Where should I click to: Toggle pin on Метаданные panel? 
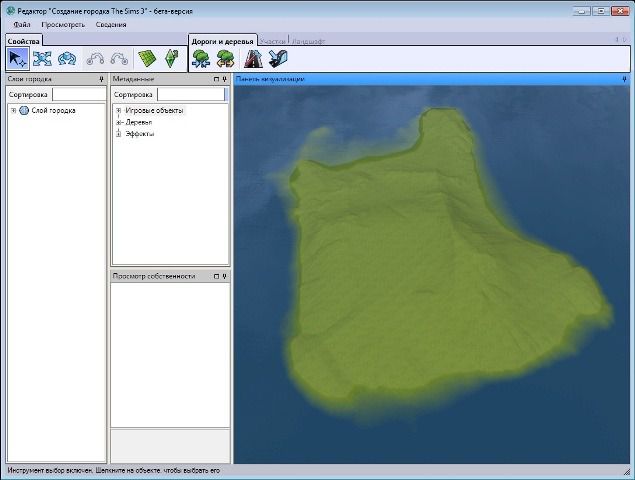225,78
